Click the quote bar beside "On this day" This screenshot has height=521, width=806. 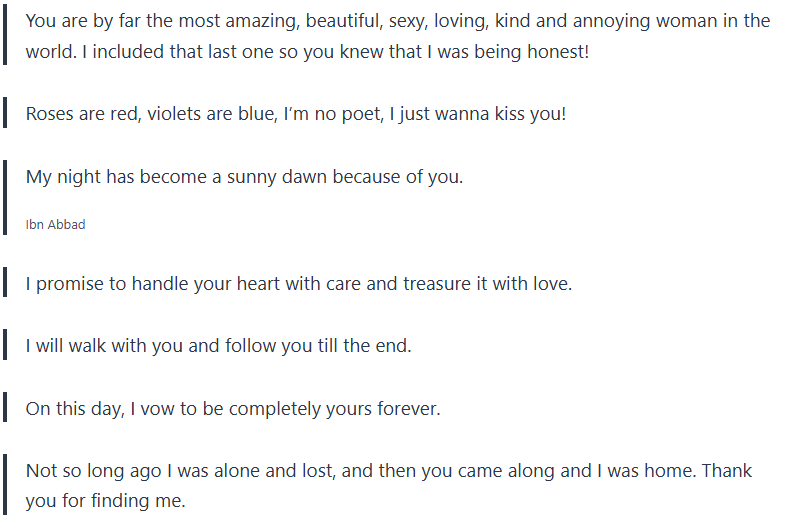tap(6, 409)
